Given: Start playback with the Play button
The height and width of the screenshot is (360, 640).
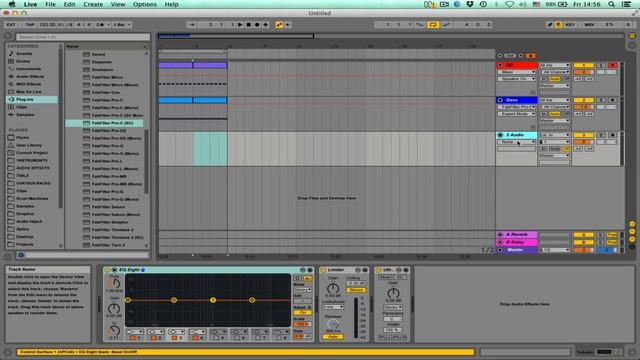Looking at the screenshot, I should tap(240, 24).
